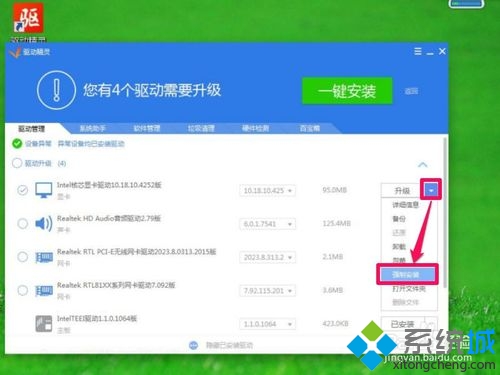The image size is (500, 375).
Task: Click the motherboard icon for IntelTEE driver
Action: click(x=44, y=323)
